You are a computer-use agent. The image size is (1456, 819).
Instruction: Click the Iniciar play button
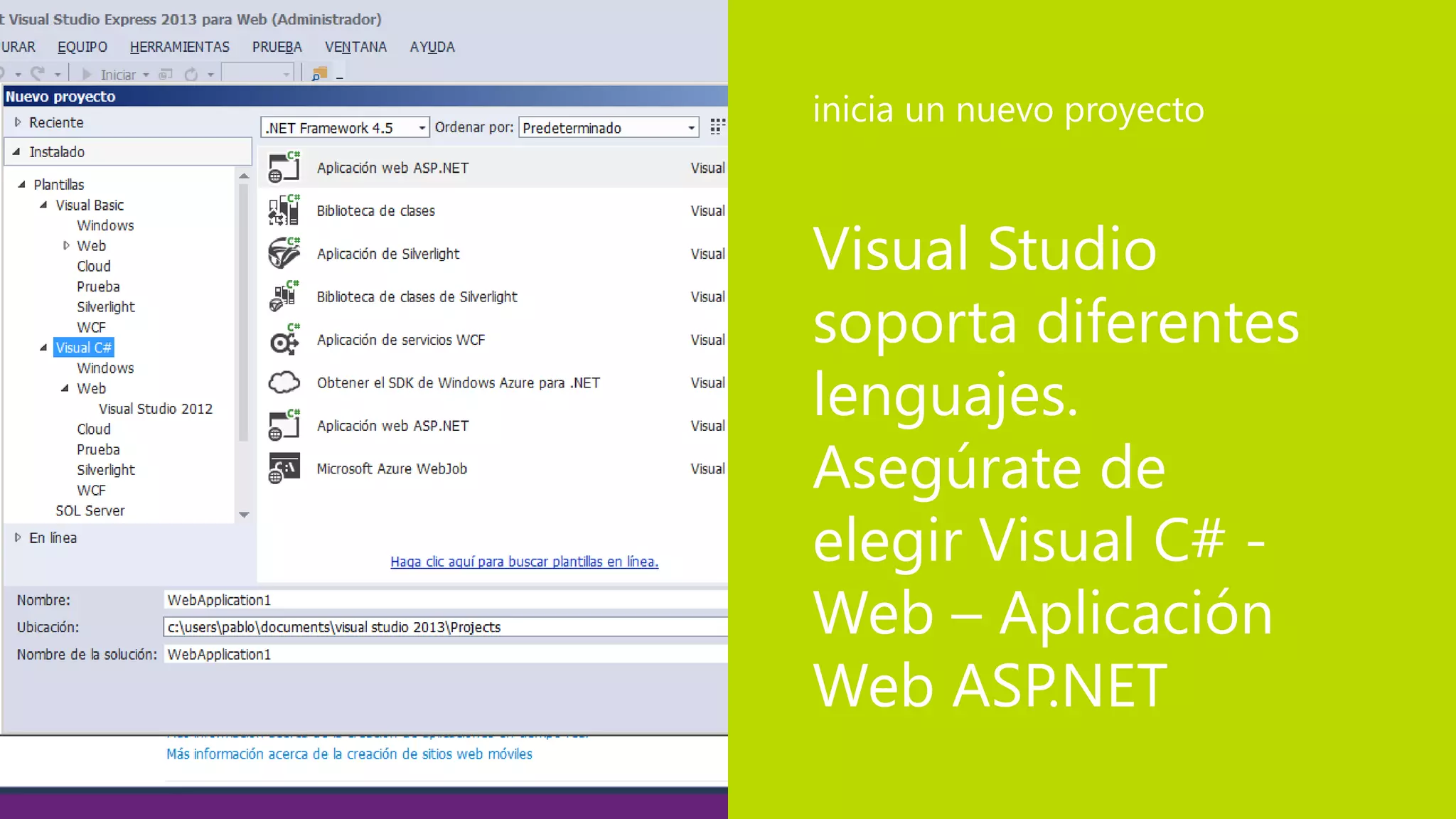87,74
